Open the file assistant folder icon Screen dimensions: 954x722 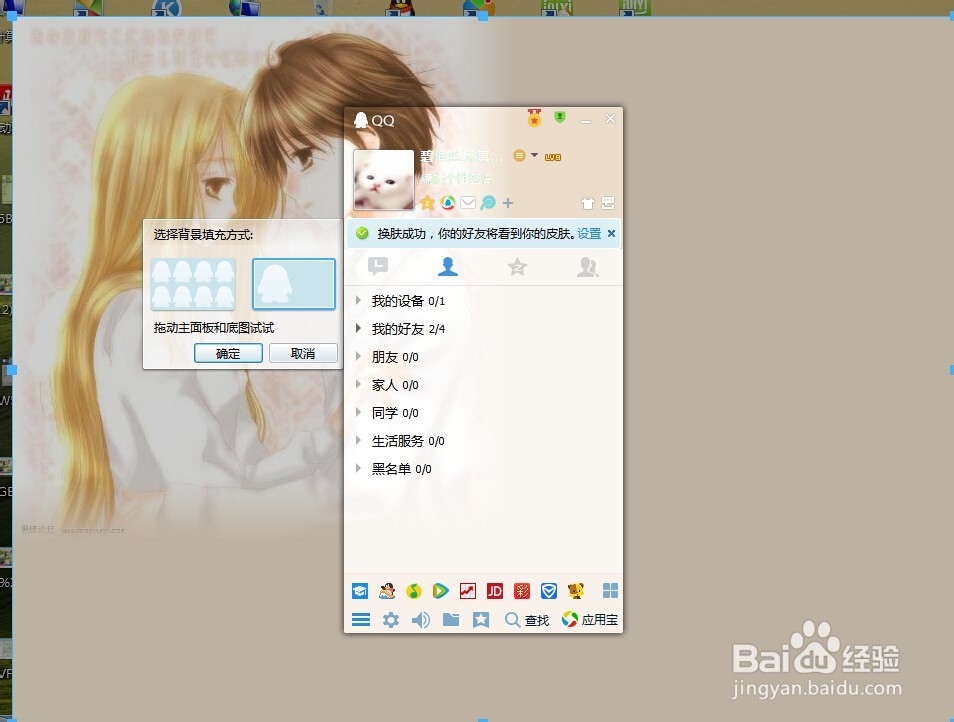[451, 620]
